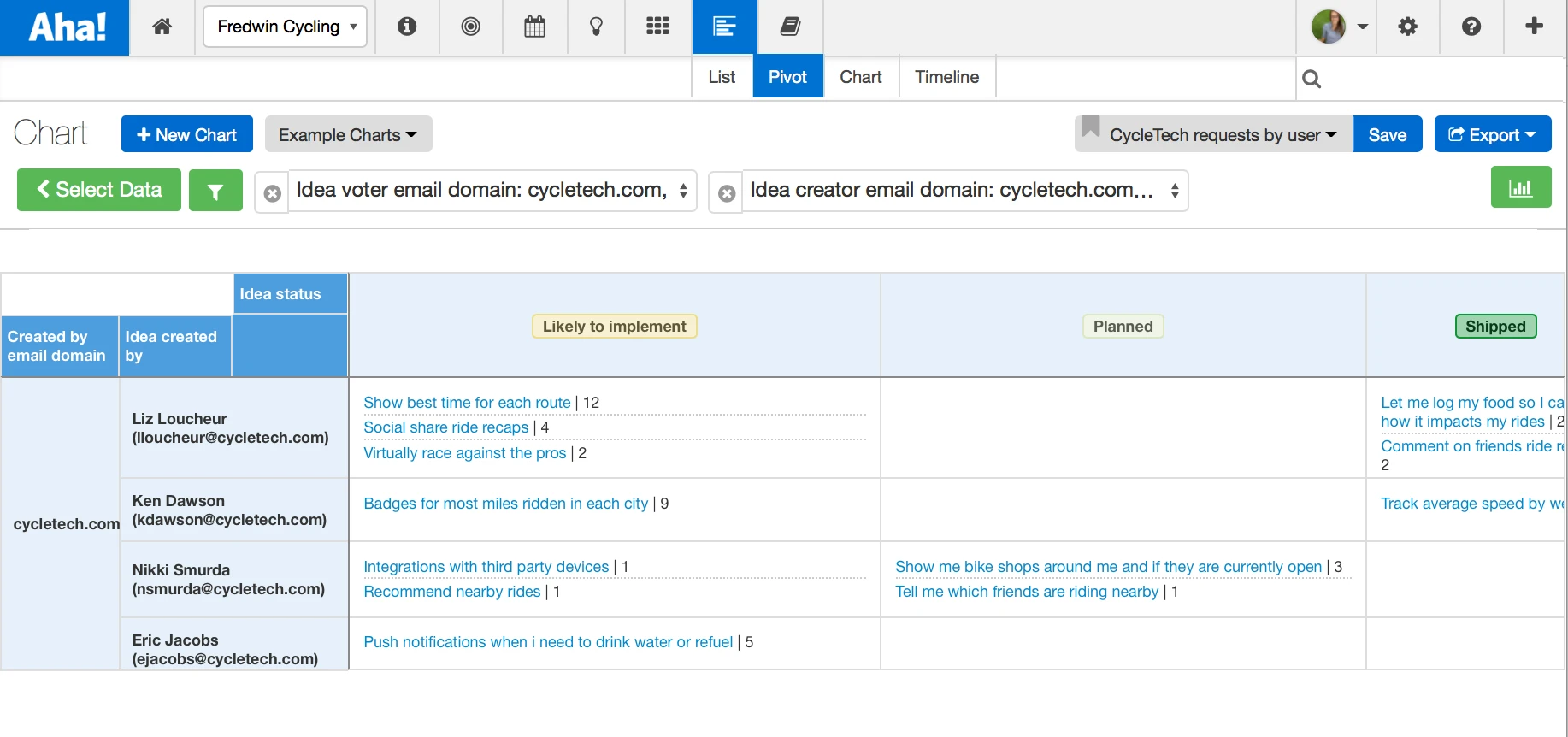Switch to the Chart tab
The height and width of the screenshot is (737, 1568).
tap(861, 77)
